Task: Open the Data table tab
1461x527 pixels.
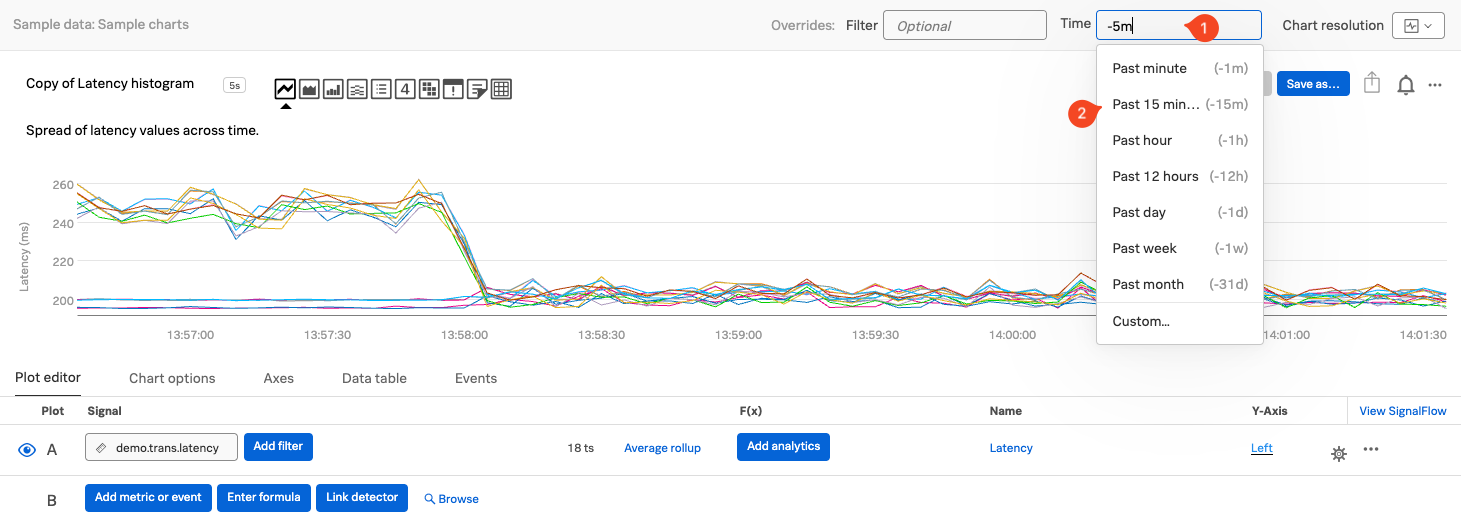Action: 374,378
